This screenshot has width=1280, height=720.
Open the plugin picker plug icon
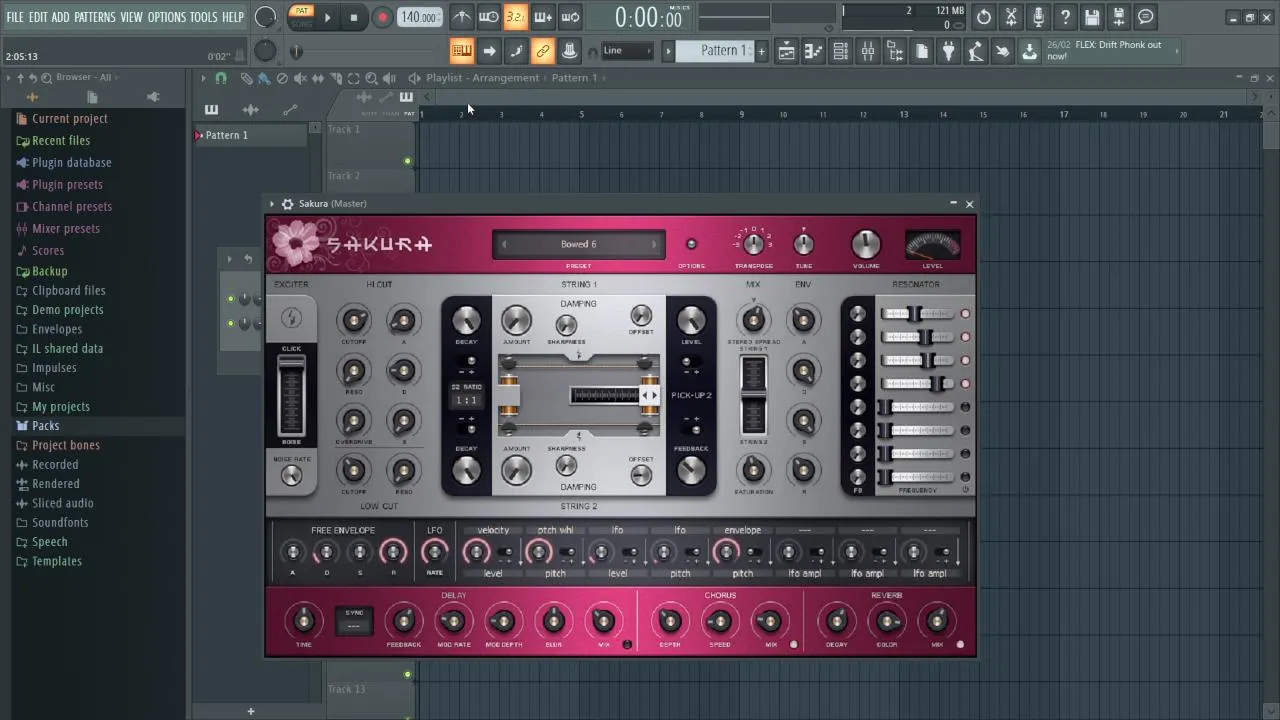tap(949, 51)
